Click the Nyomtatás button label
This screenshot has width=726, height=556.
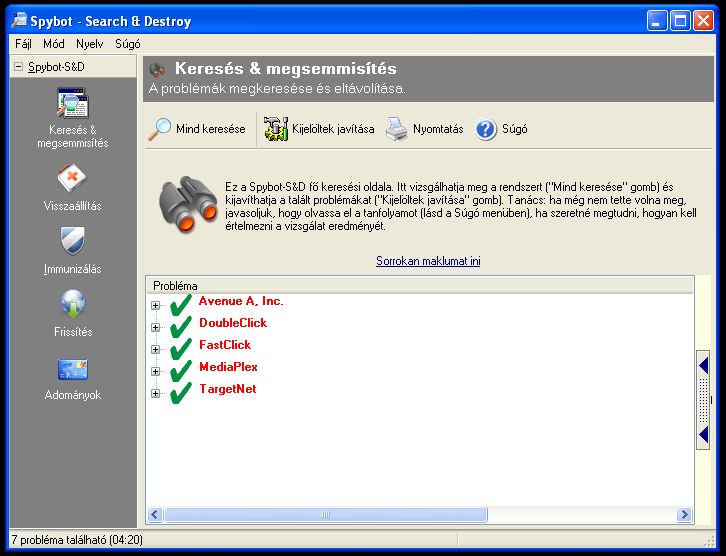point(438,129)
